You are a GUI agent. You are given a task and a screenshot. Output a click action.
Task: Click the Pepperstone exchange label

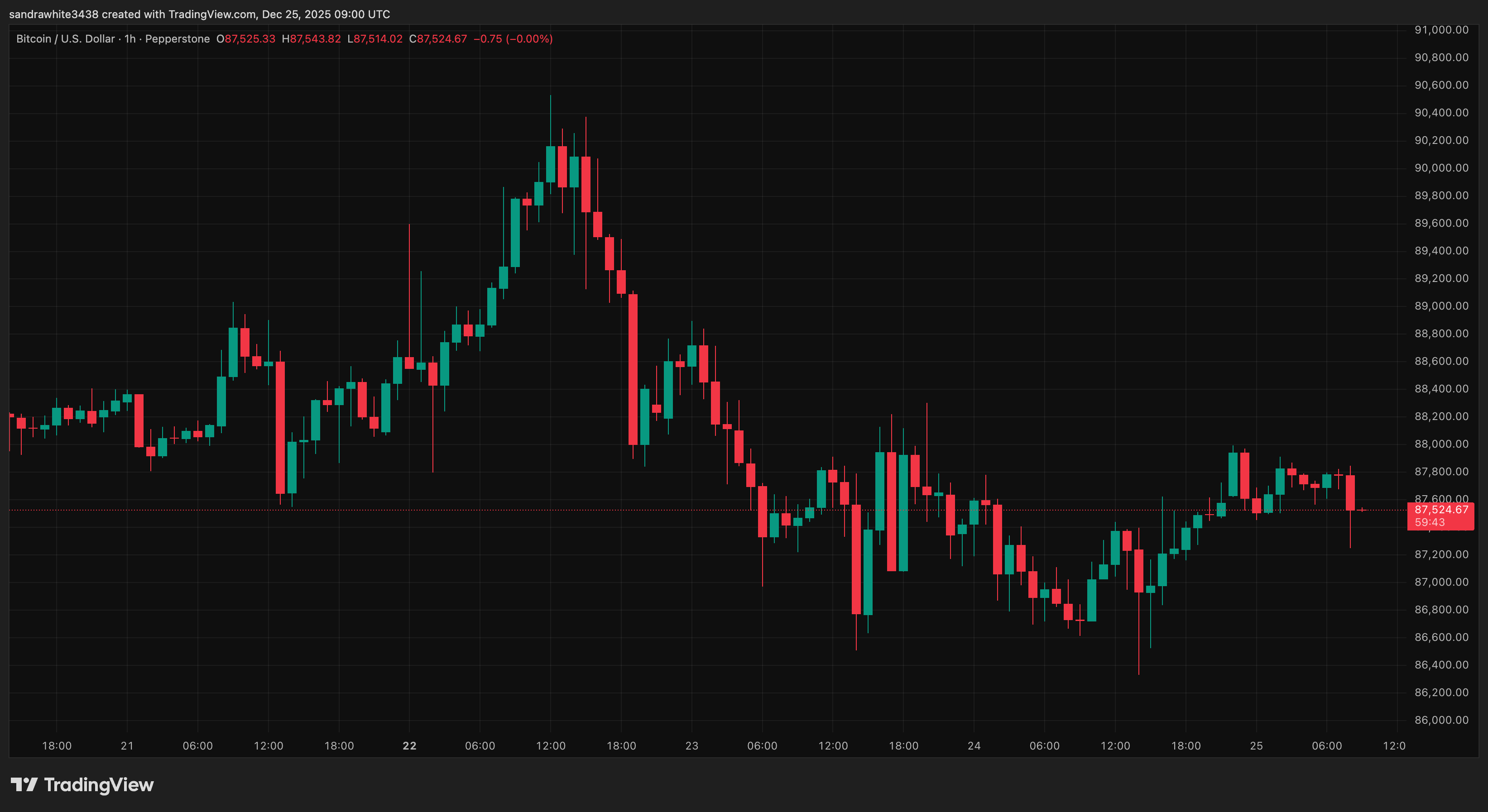[176, 38]
